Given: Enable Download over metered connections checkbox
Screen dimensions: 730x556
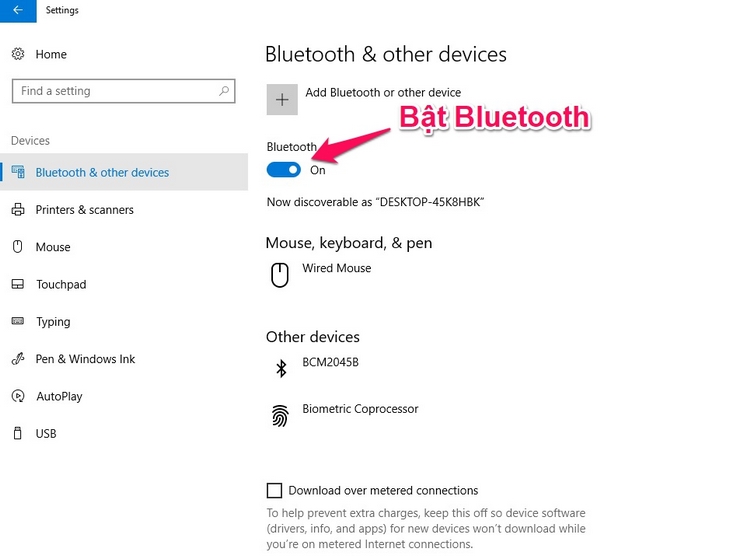Looking at the screenshot, I should (274, 490).
